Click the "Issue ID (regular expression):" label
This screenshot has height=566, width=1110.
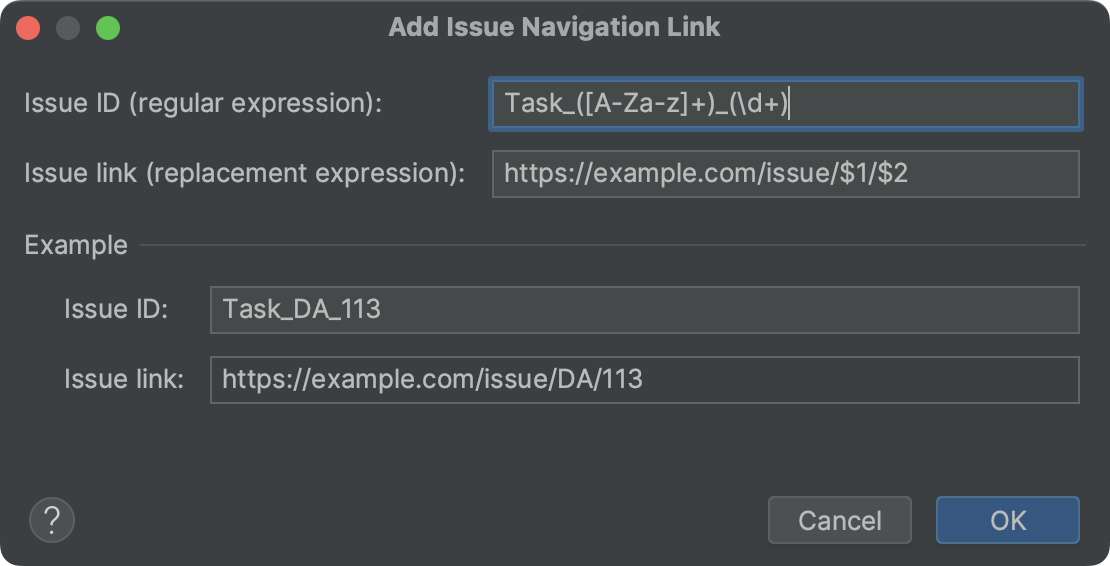[x=203, y=104]
